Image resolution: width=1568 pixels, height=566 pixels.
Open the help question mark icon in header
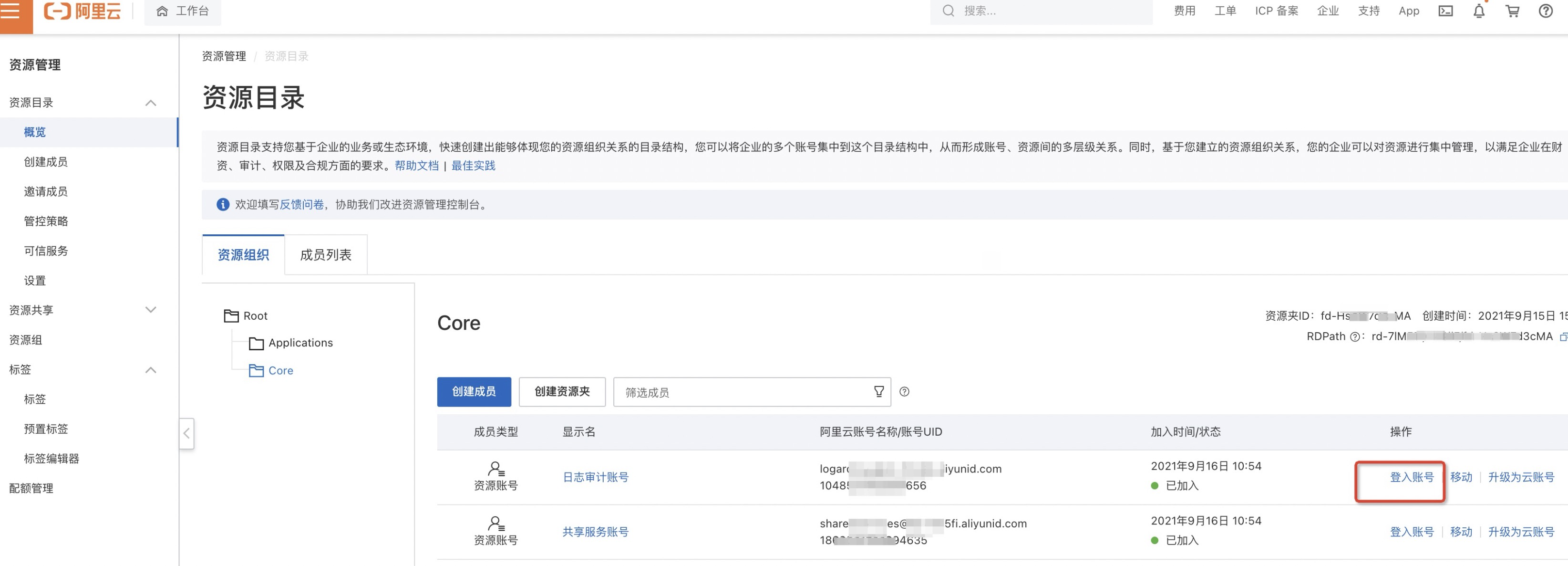point(1546,11)
